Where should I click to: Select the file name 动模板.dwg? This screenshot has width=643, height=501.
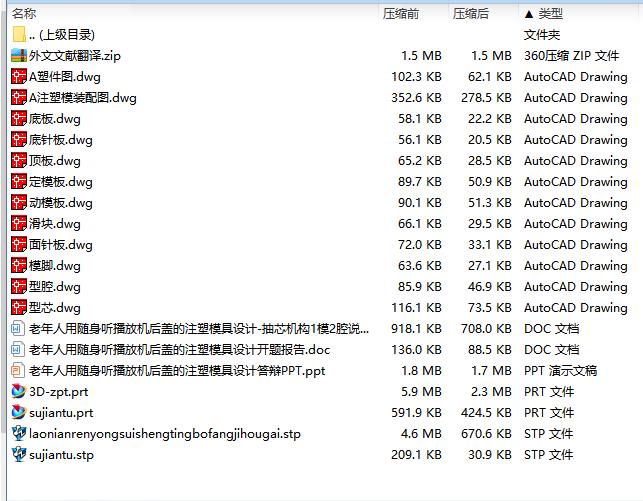61,203
